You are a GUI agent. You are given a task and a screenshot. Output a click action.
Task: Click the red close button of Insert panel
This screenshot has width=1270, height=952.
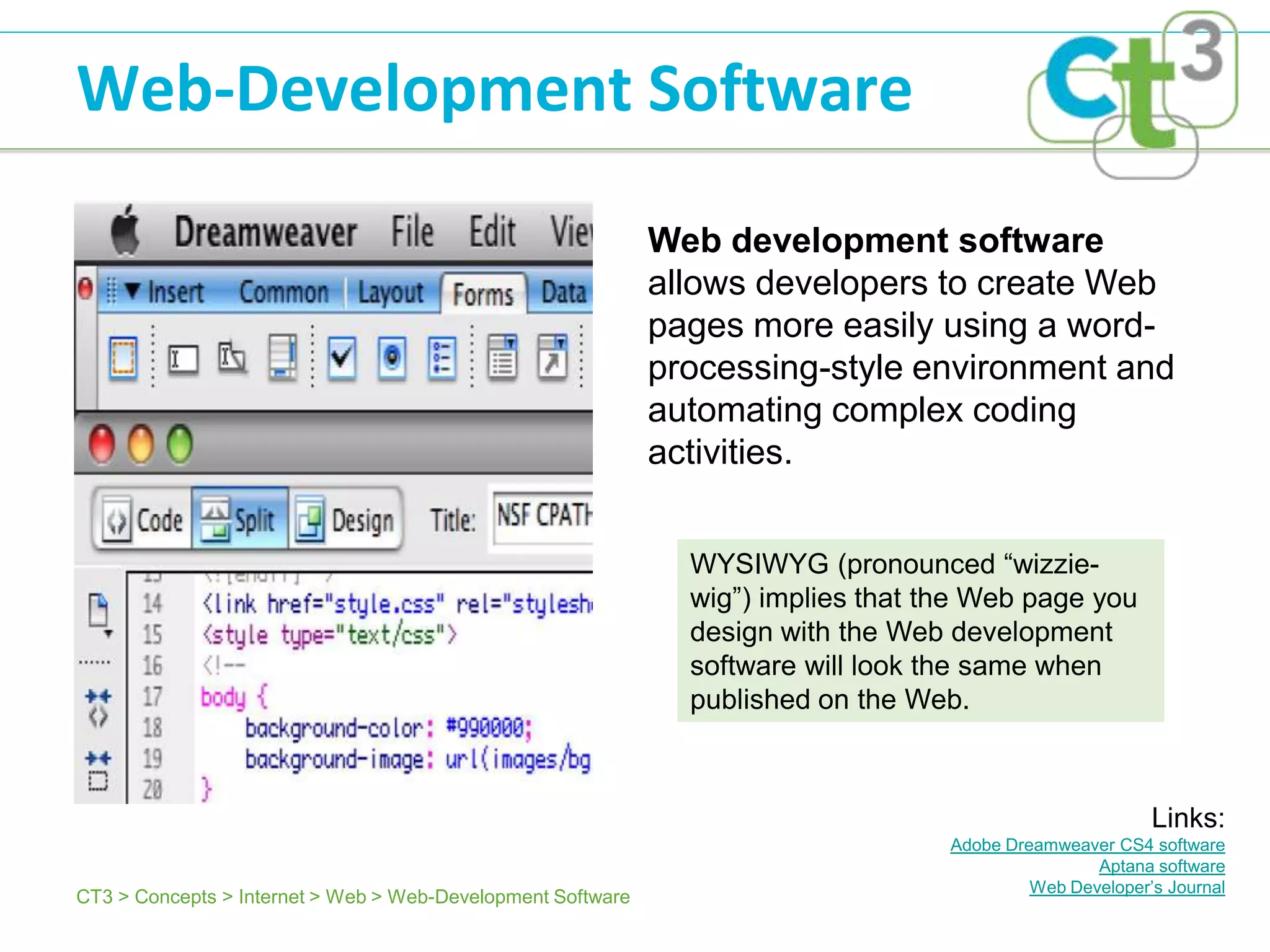pyautogui.click(x=86, y=288)
